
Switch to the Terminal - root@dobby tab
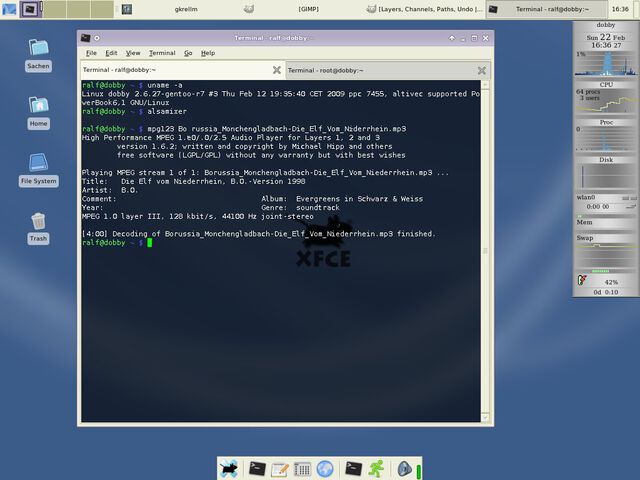[x=388, y=70]
